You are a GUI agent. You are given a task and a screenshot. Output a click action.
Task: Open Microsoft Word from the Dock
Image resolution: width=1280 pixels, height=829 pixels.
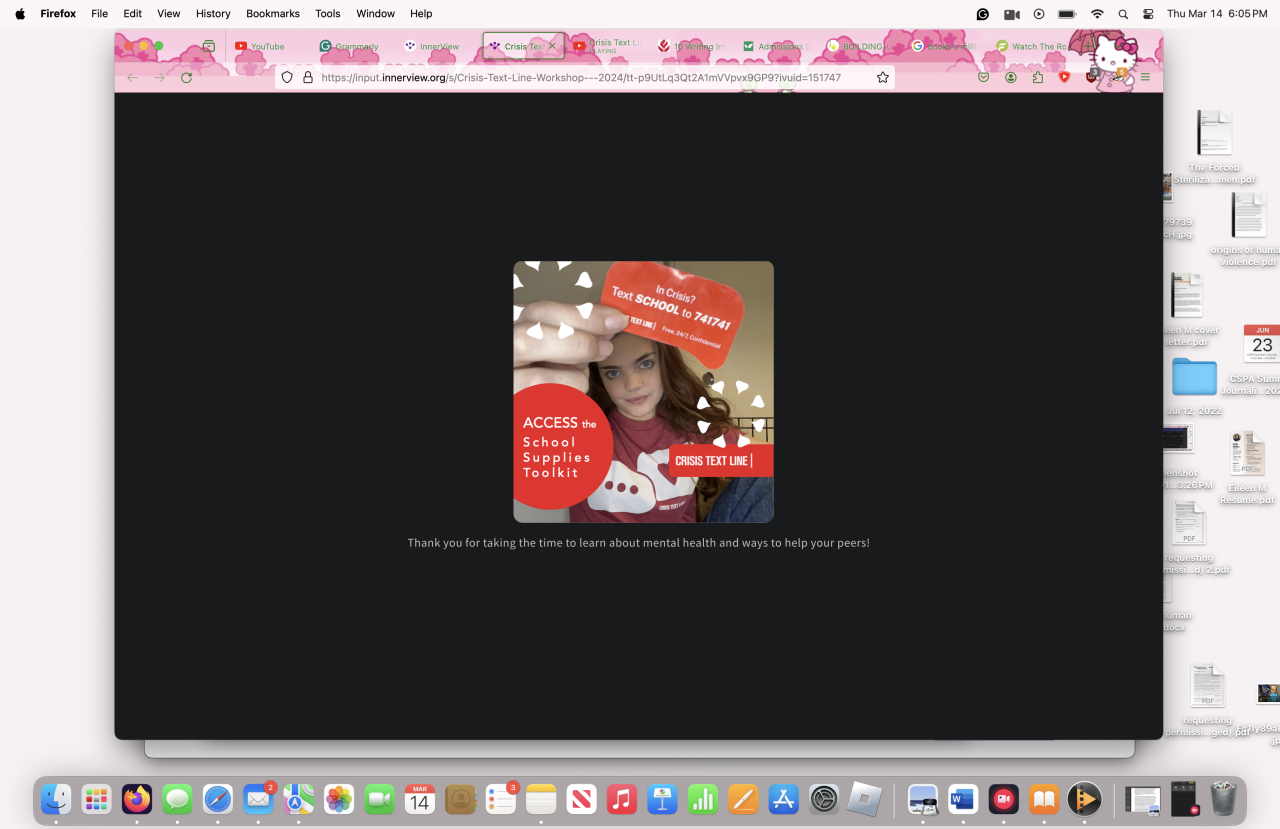pyautogui.click(x=963, y=799)
